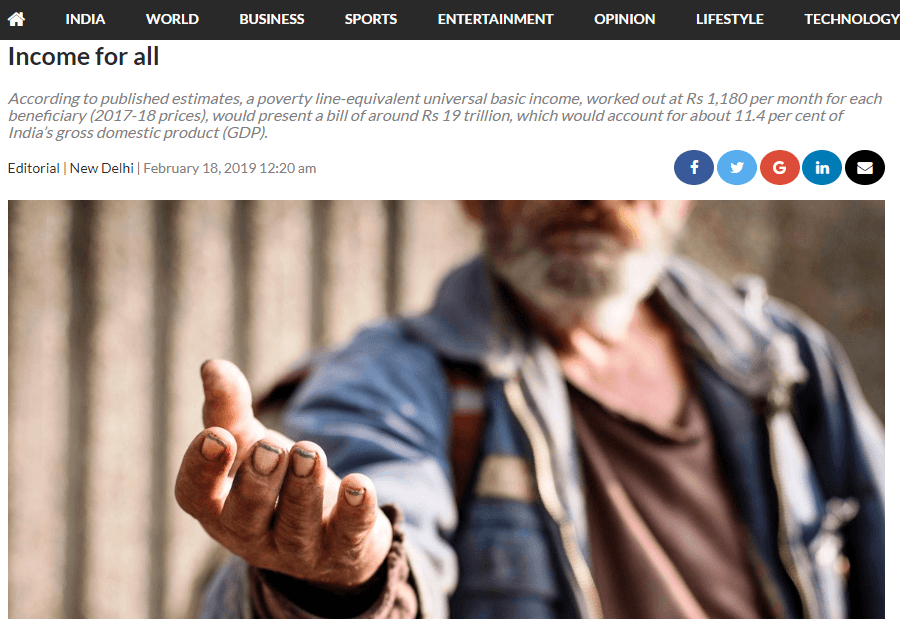Image resolution: width=900 pixels, height=619 pixels.
Task: Share article on Google Plus
Action: (779, 168)
